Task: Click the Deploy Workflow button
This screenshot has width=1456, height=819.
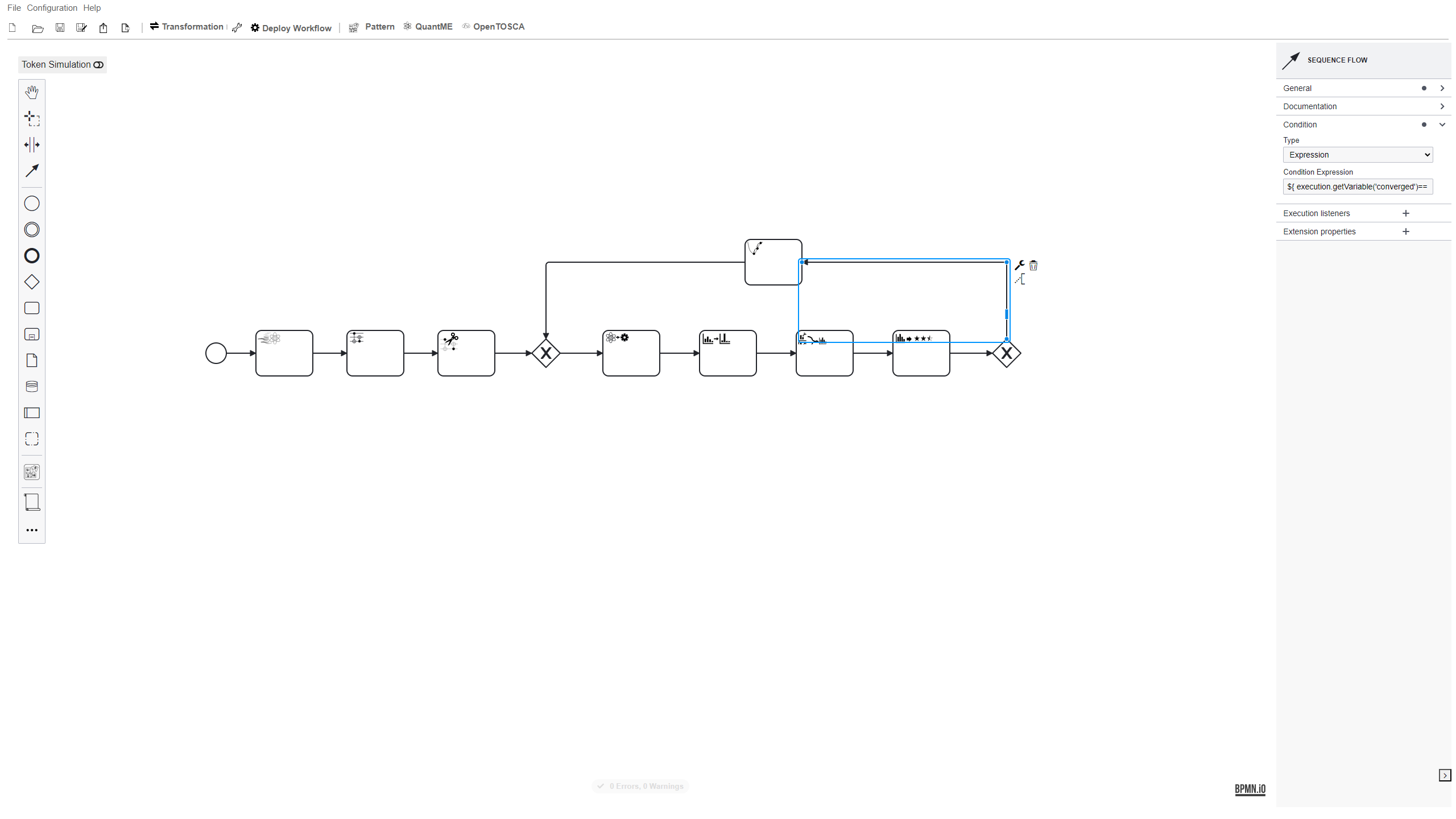Action: pos(291,27)
